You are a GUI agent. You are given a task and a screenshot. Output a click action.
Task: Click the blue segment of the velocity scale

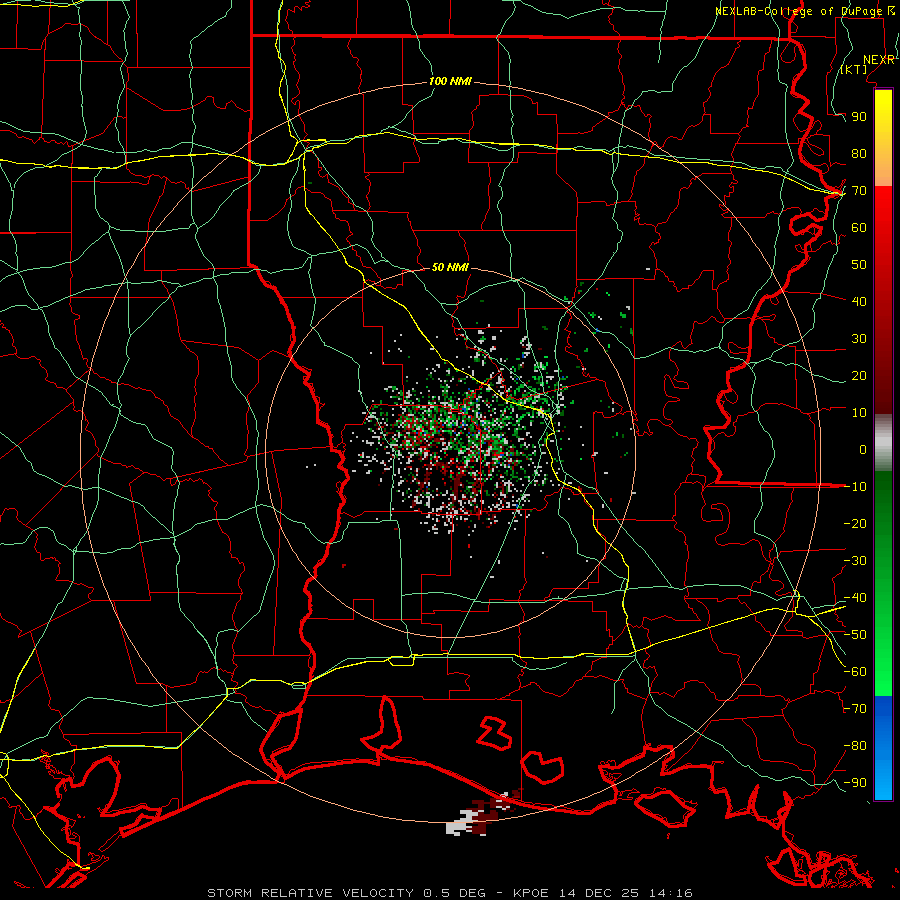point(883,748)
